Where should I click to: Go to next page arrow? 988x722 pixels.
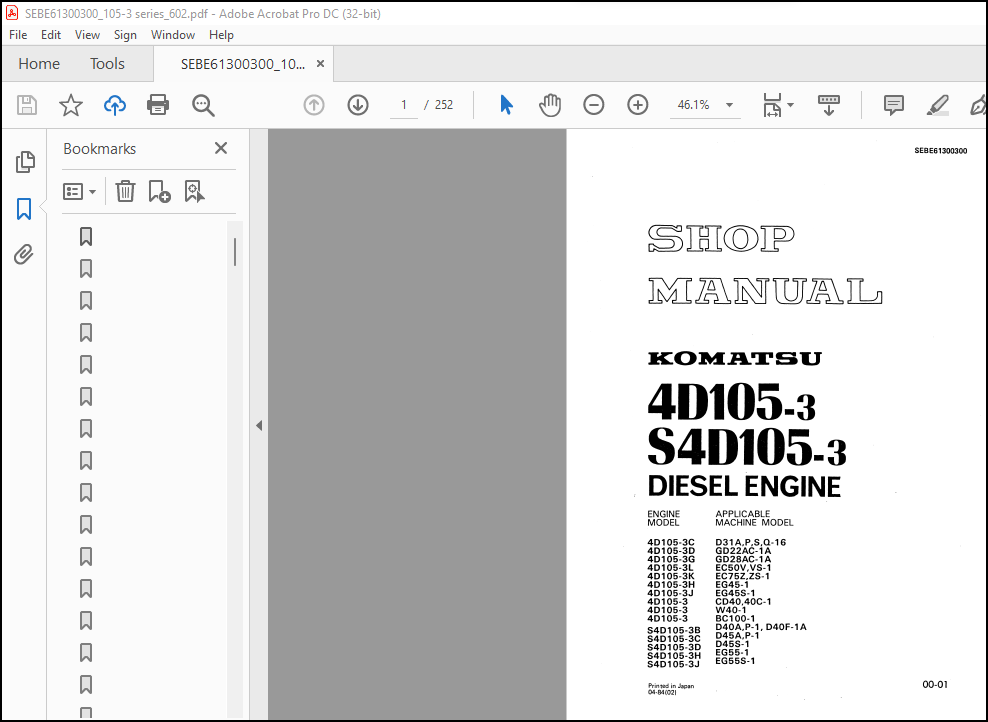358,105
